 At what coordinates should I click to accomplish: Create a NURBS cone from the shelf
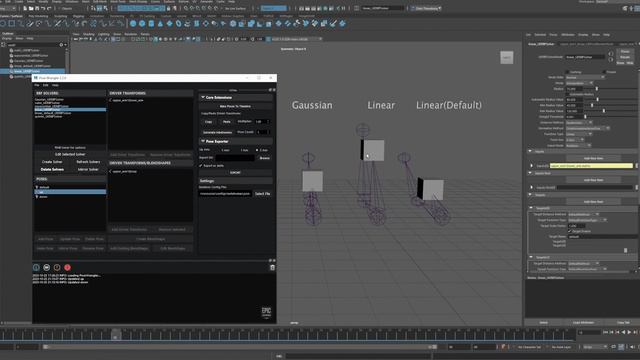(160, 24)
